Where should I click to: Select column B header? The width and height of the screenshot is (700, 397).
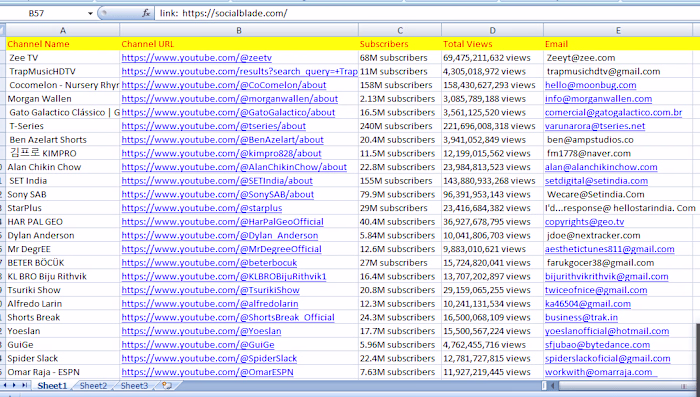pos(239,30)
